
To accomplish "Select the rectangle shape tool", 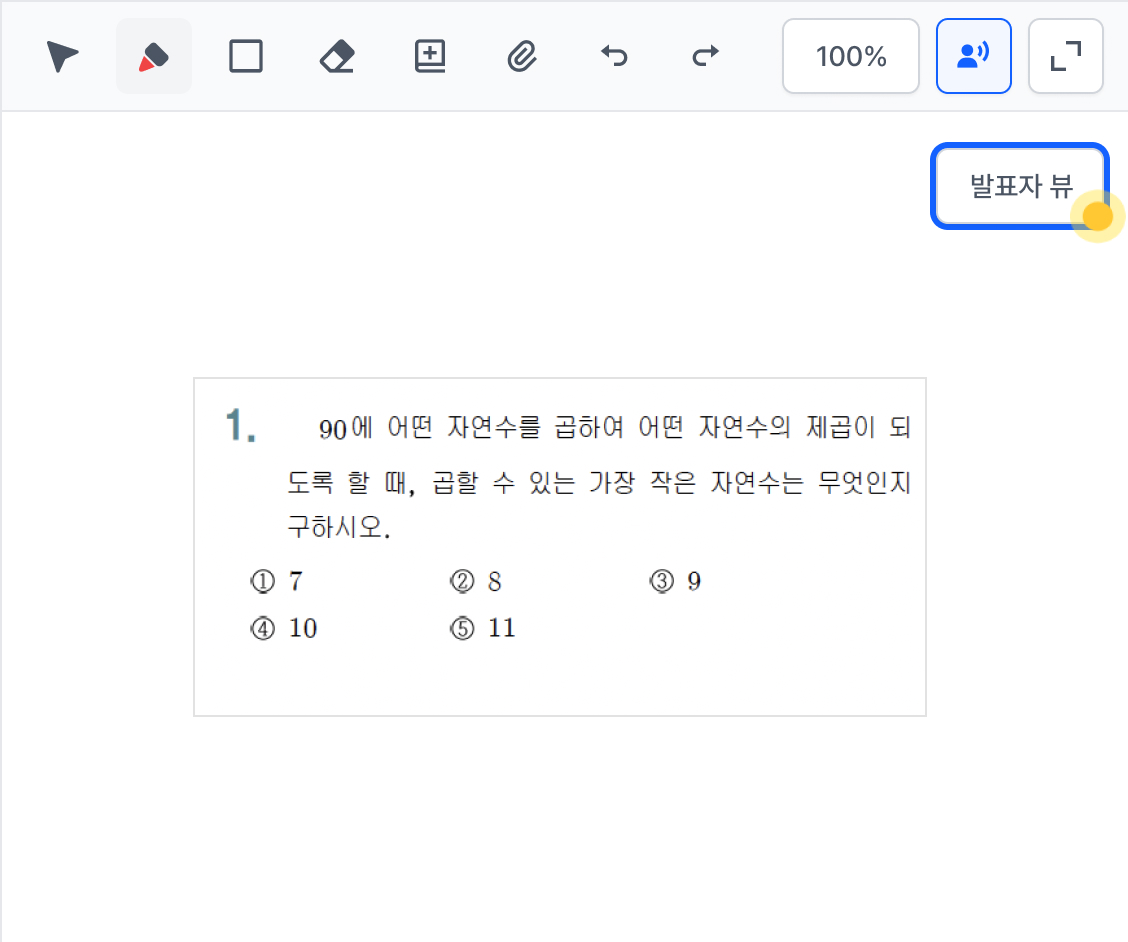I will click(246, 56).
